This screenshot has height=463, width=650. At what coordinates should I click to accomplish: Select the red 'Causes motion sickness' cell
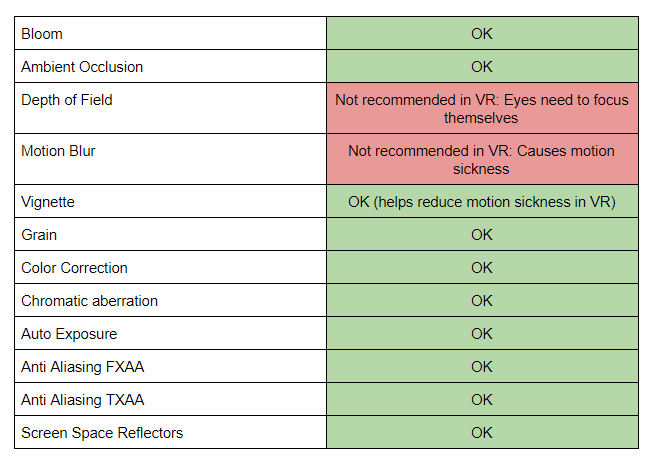[482, 160]
